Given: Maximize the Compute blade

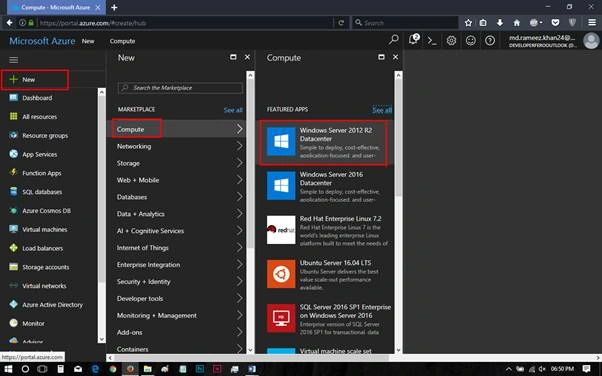Looking at the screenshot, I should point(381,57).
